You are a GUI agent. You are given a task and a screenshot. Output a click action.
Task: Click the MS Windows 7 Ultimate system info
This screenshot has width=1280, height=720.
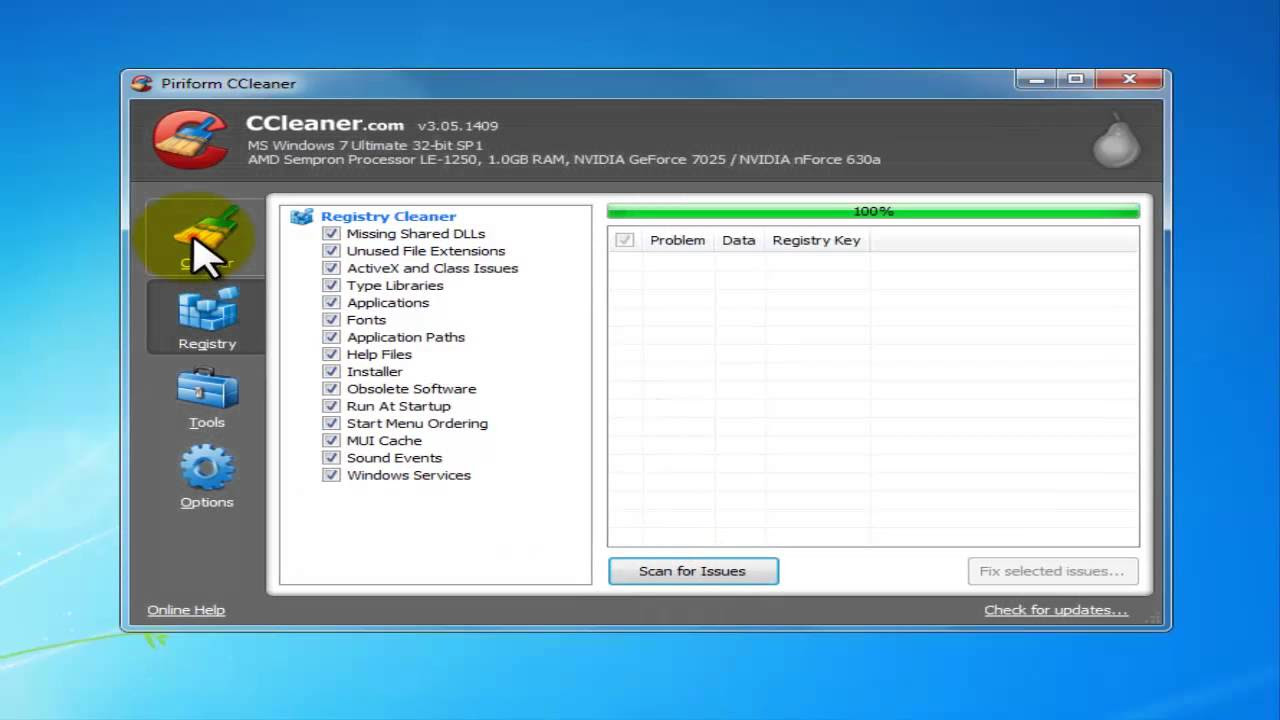coord(365,145)
